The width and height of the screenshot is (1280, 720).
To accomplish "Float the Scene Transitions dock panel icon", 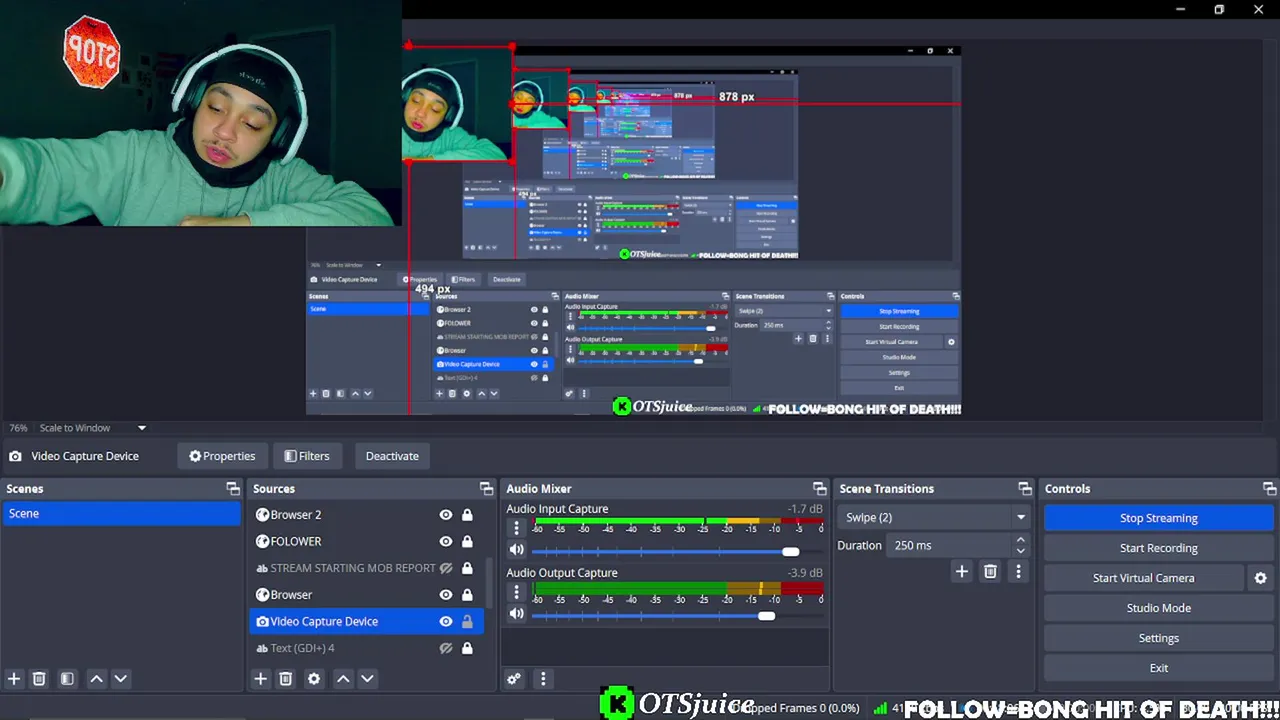I will click(1025, 489).
